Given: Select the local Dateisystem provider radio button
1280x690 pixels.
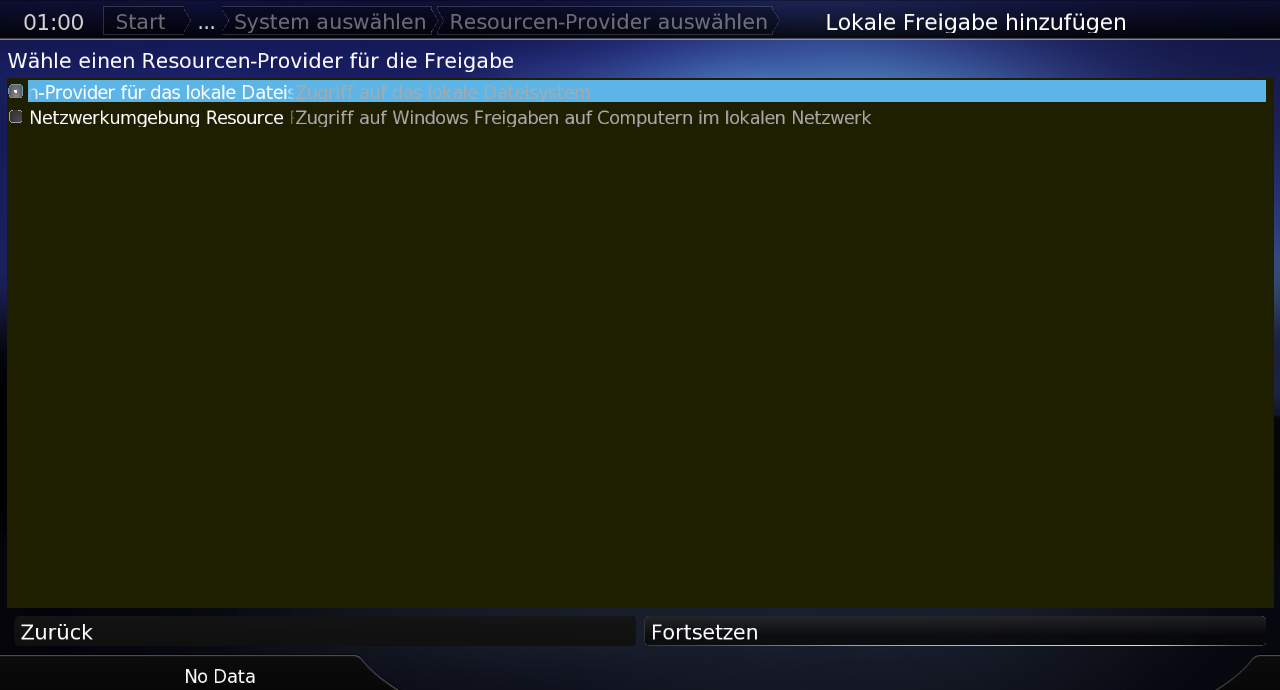Looking at the screenshot, I should (x=15, y=91).
